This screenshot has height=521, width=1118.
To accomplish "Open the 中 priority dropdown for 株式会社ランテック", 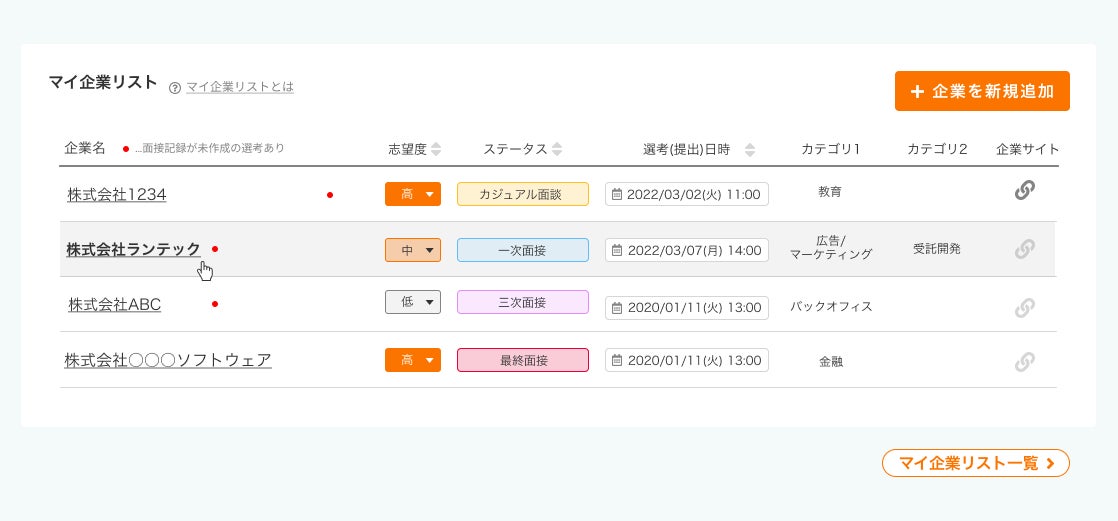I will 413,250.
